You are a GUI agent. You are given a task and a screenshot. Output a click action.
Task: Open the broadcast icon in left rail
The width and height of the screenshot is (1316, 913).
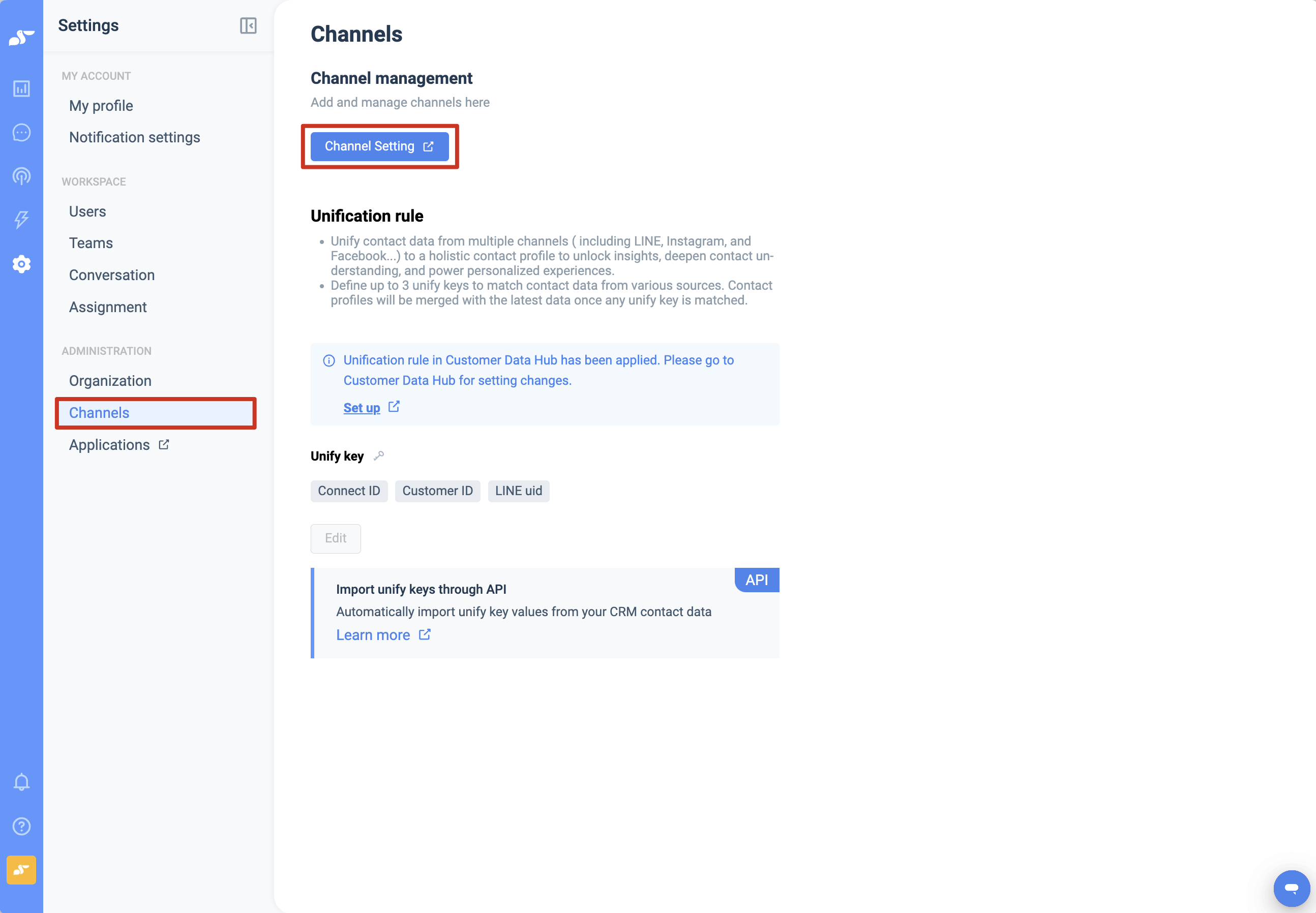pos(21,176)
